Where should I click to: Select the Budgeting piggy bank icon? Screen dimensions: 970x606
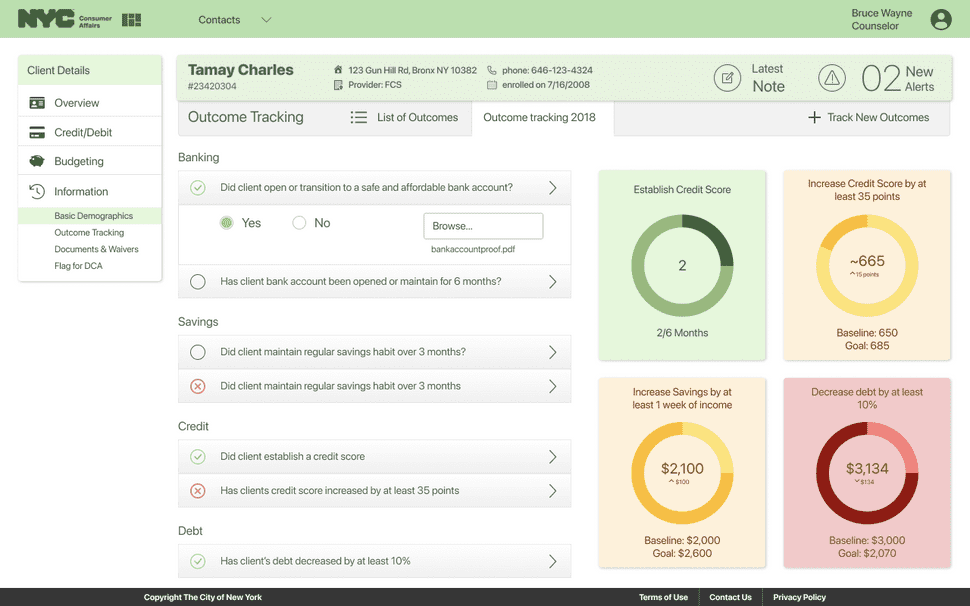37,161
